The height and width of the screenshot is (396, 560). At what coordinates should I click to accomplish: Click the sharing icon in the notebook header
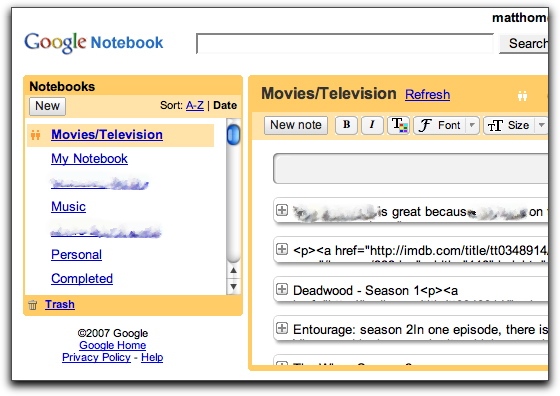point(522,96)
